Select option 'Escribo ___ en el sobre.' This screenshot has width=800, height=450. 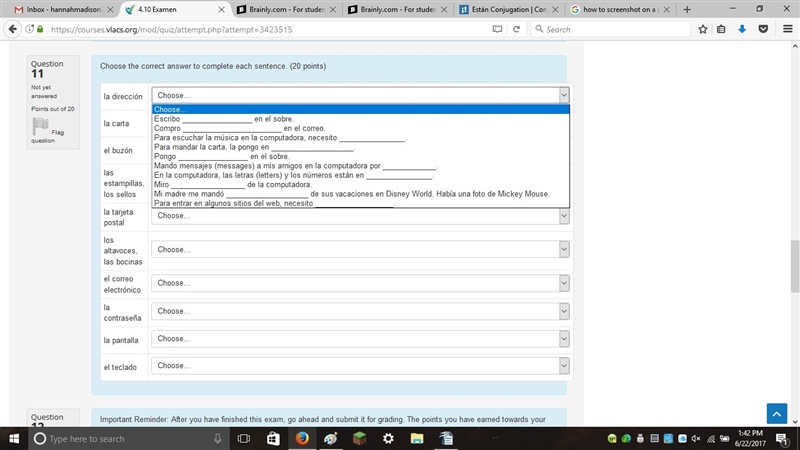point(360,119)
